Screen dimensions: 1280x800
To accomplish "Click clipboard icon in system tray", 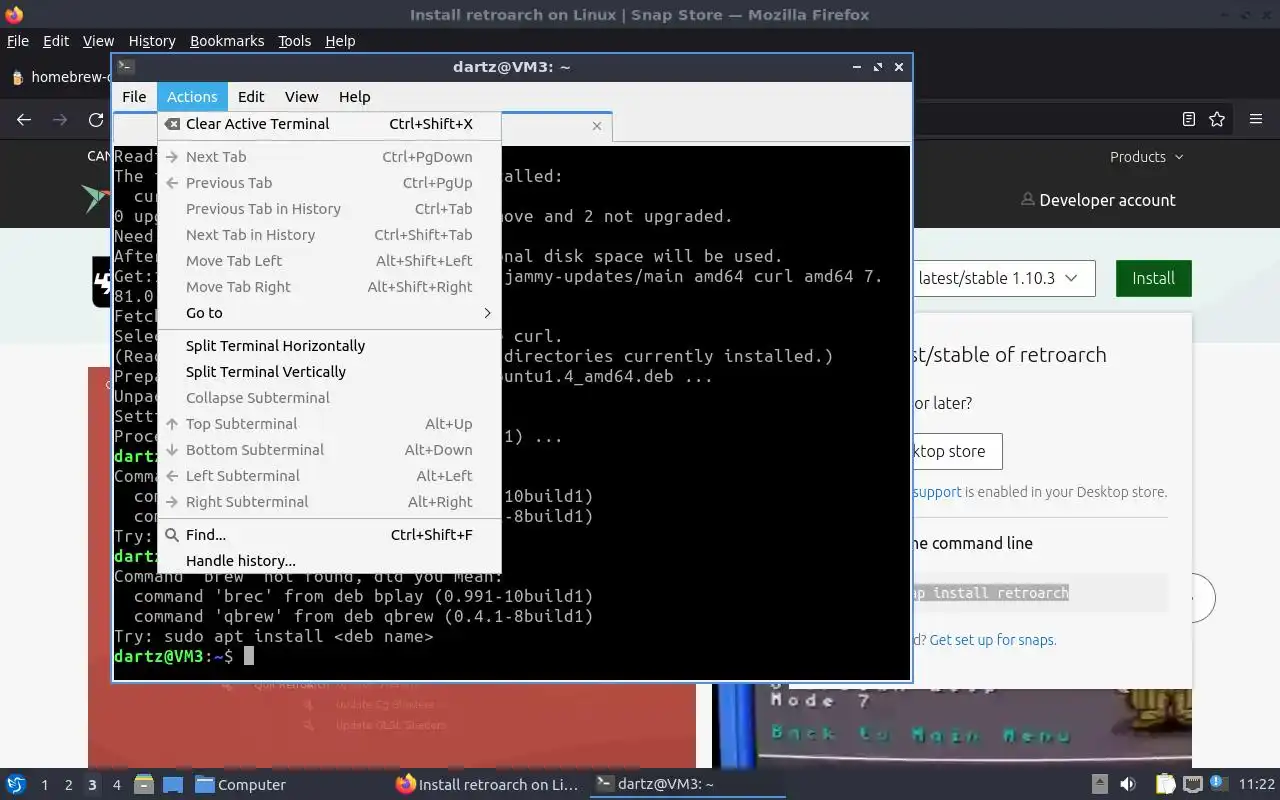I will tap(1166, 784).
